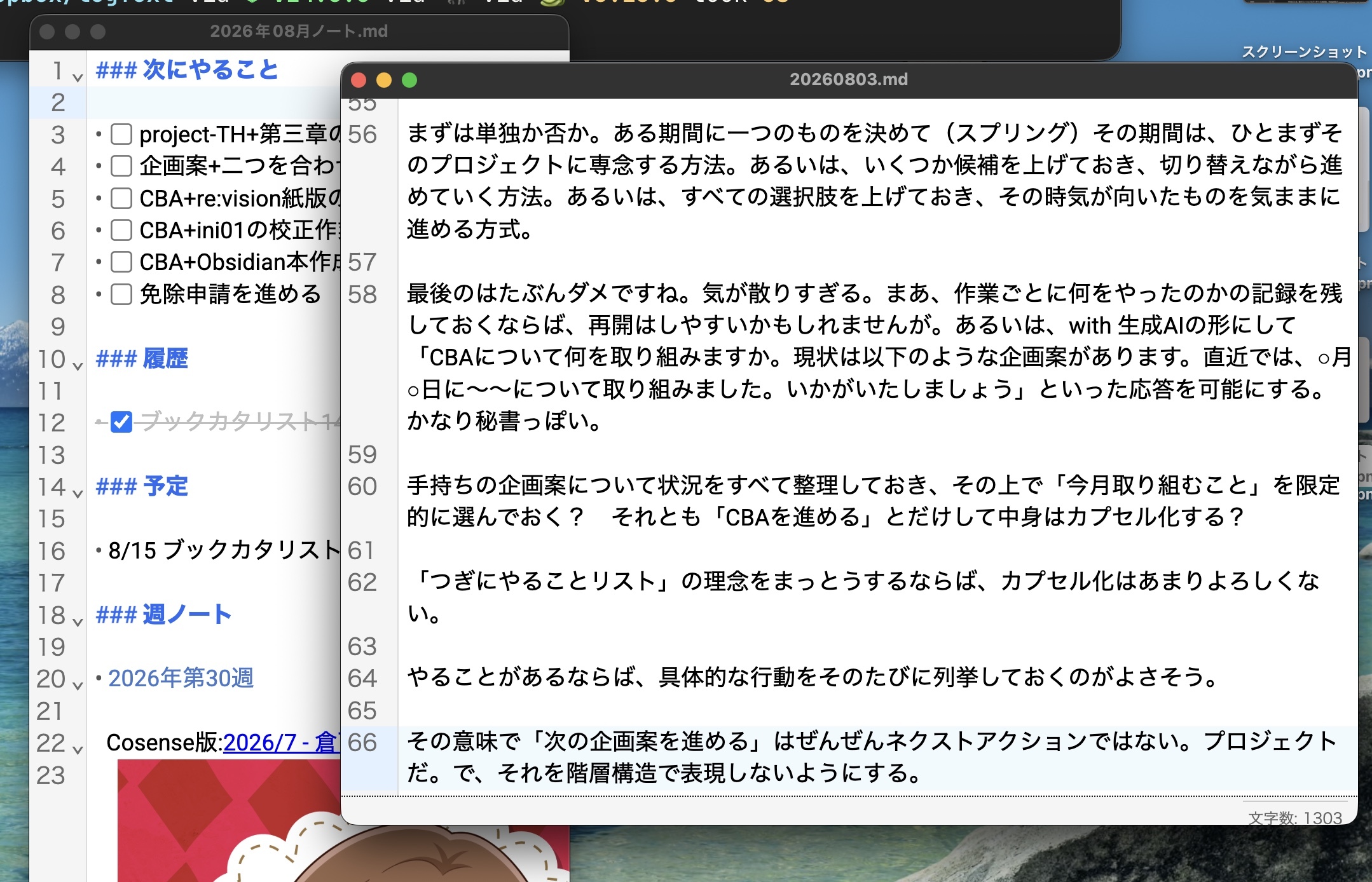Tick the CBA+ini01の校正作 checkbox
The height and width of the screenshot is (882, 1372).
[121, 230]
